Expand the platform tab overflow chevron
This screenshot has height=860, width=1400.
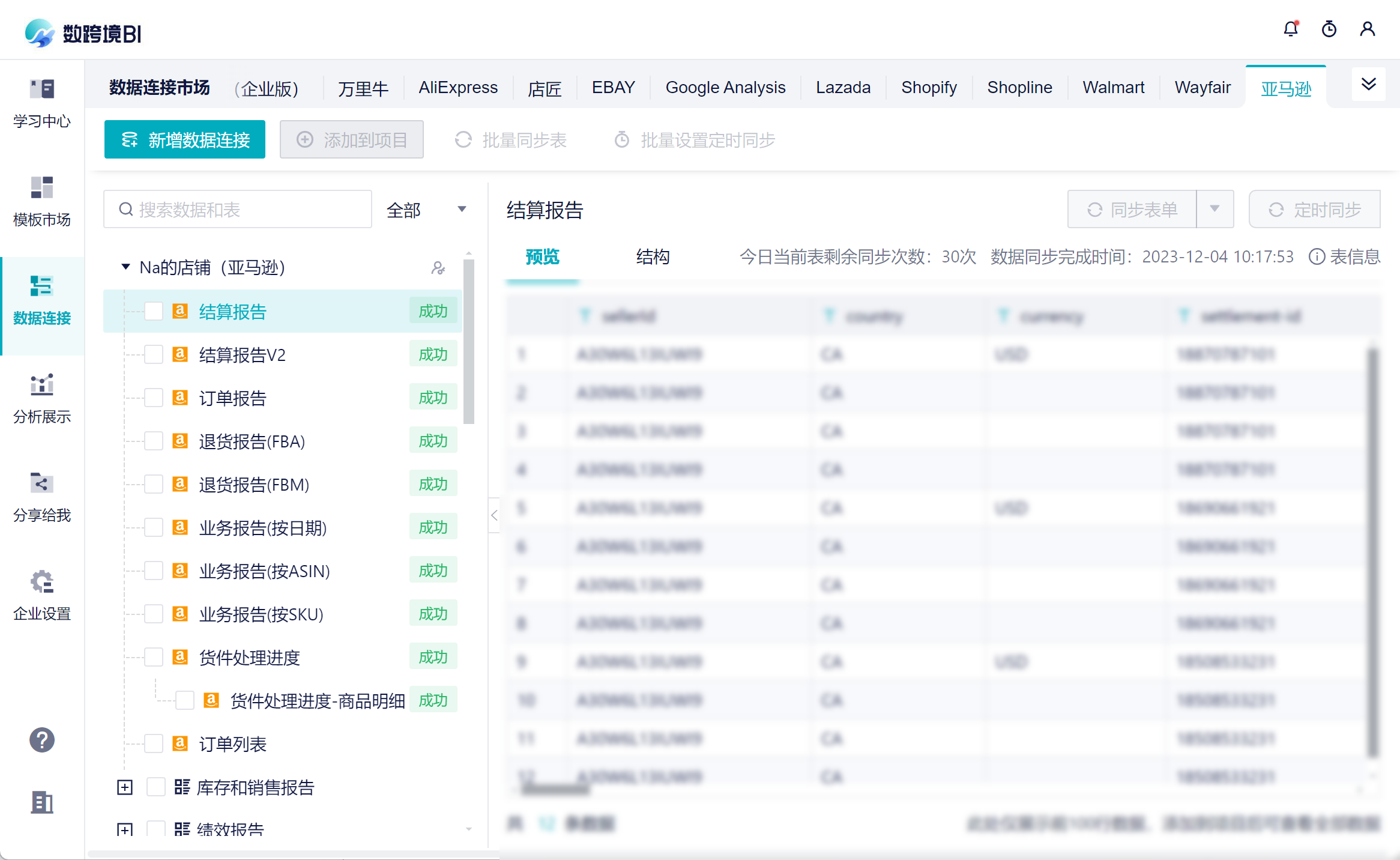coord(1369,84)
